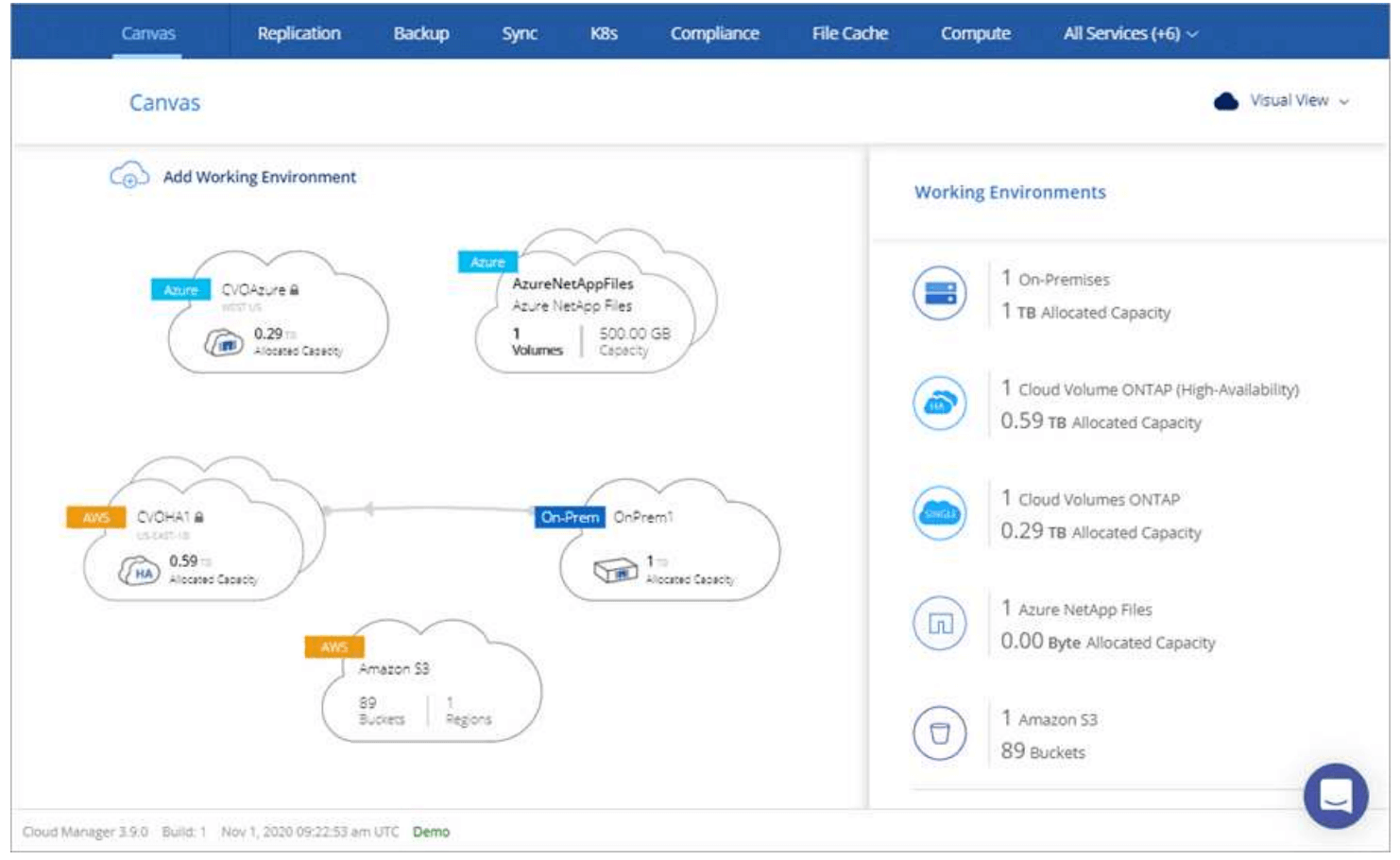
Task: Expand the All Services (+6) dropdown
Action: (x=1131, y=33)
